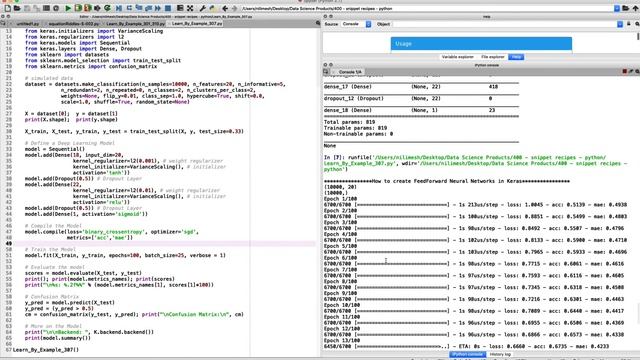Run current cell and advance
Viewport: 640px width, 360px height.
[x=87, y=8]
